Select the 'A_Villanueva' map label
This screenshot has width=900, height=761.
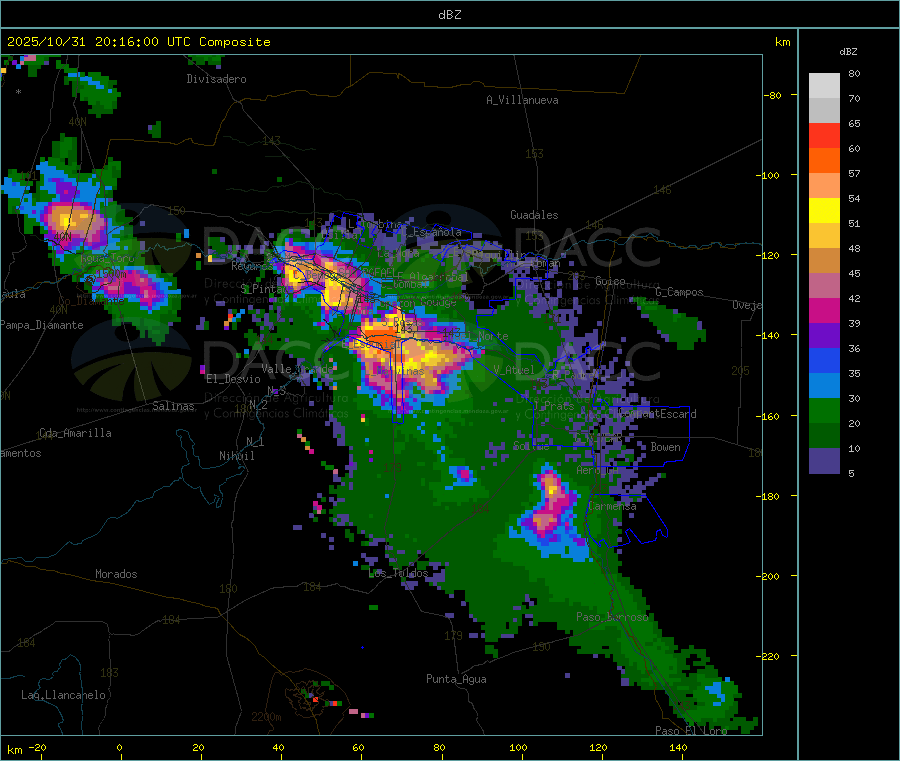coord(522,100)
